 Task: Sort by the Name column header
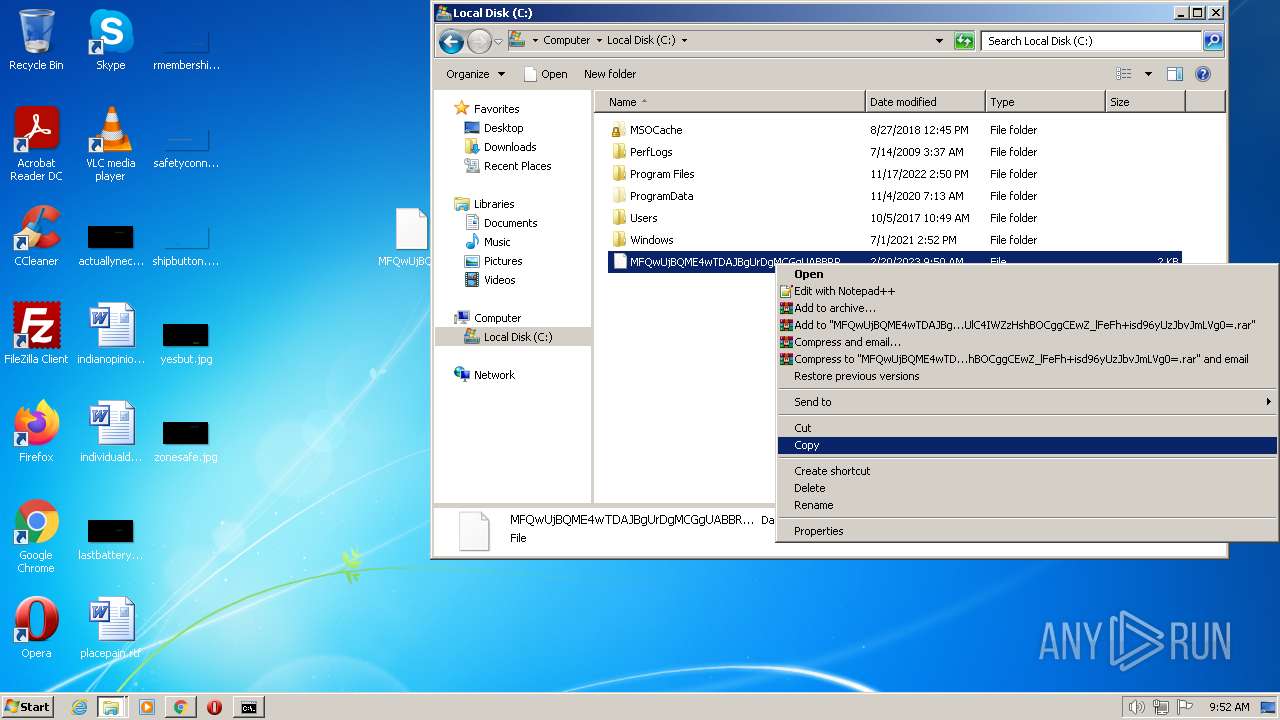(730, 102)
